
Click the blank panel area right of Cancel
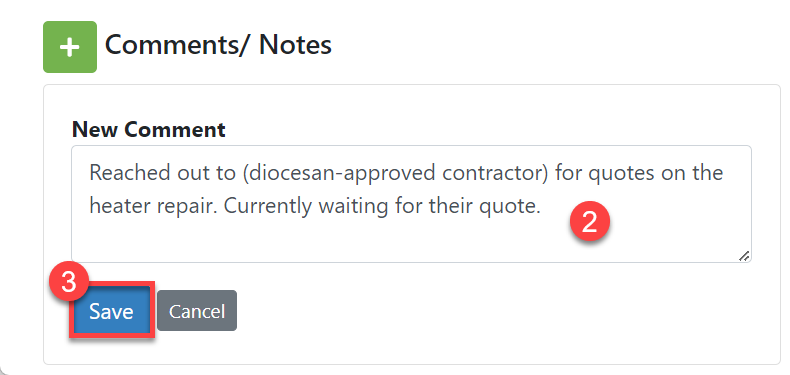(504, 311)
